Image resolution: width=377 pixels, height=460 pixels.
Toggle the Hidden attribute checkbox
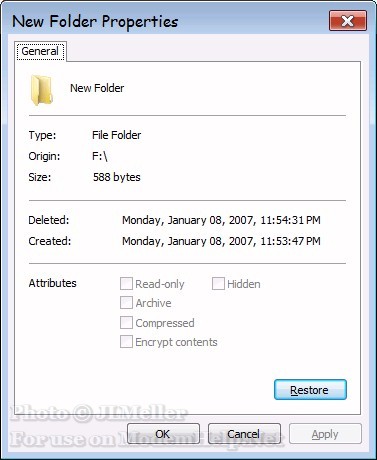coord(218,284)
